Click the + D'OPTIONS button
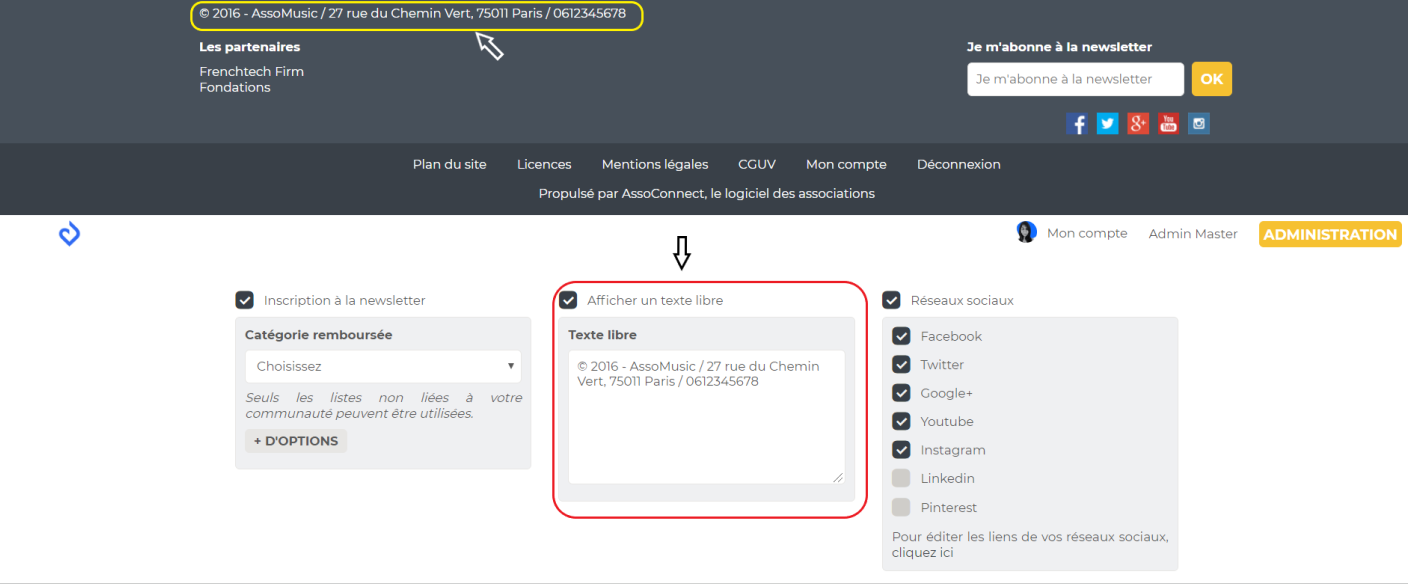1408x584 pixels. 296,441
